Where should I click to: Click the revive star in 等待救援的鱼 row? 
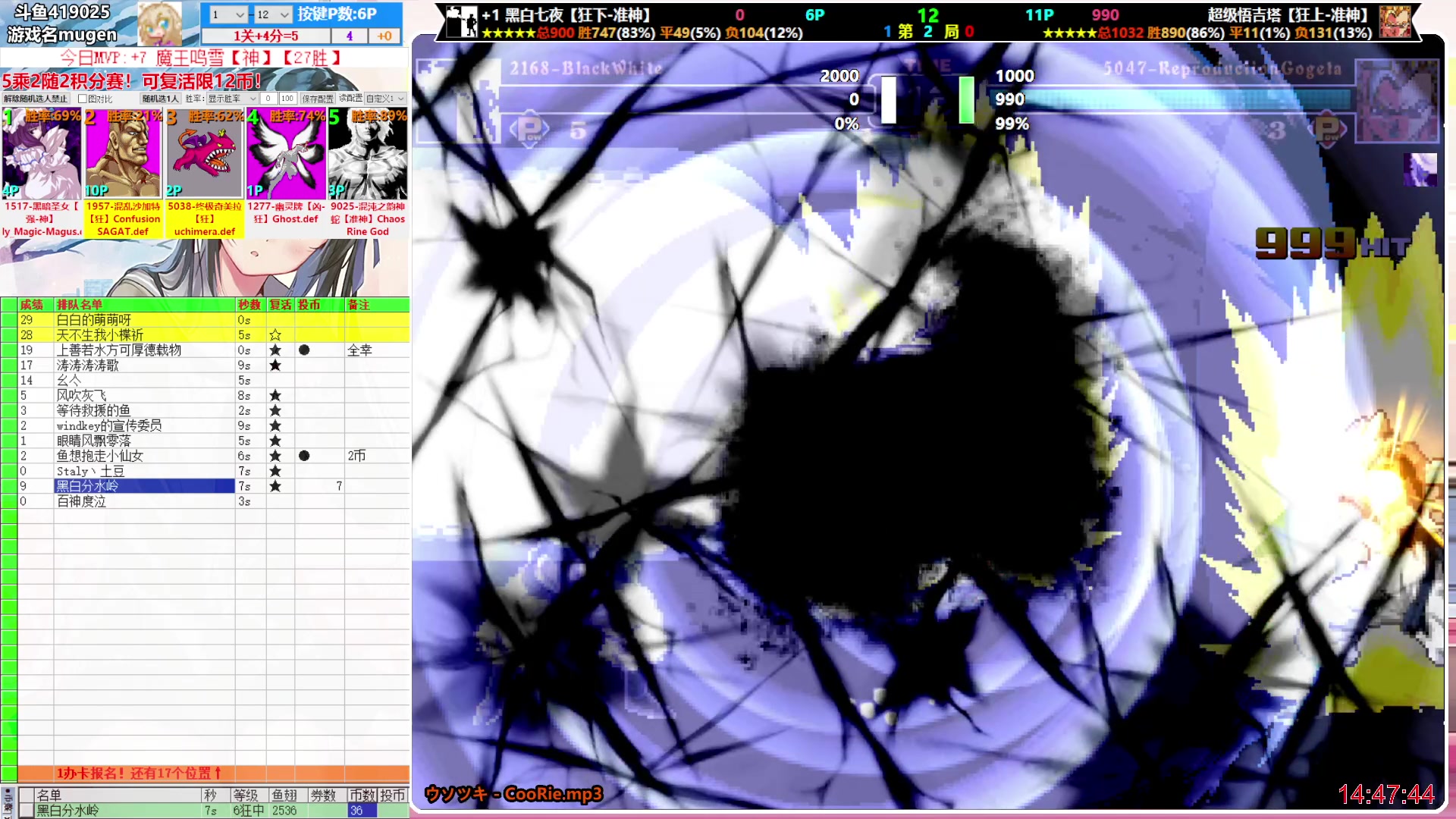(275, 411)
